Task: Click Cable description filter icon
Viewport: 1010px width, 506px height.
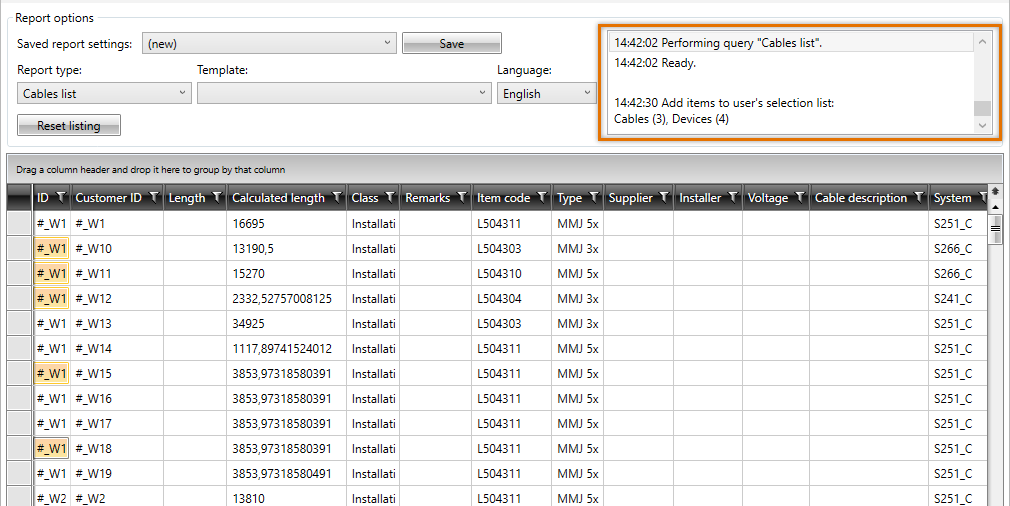Action: click(x=918, y=198)
